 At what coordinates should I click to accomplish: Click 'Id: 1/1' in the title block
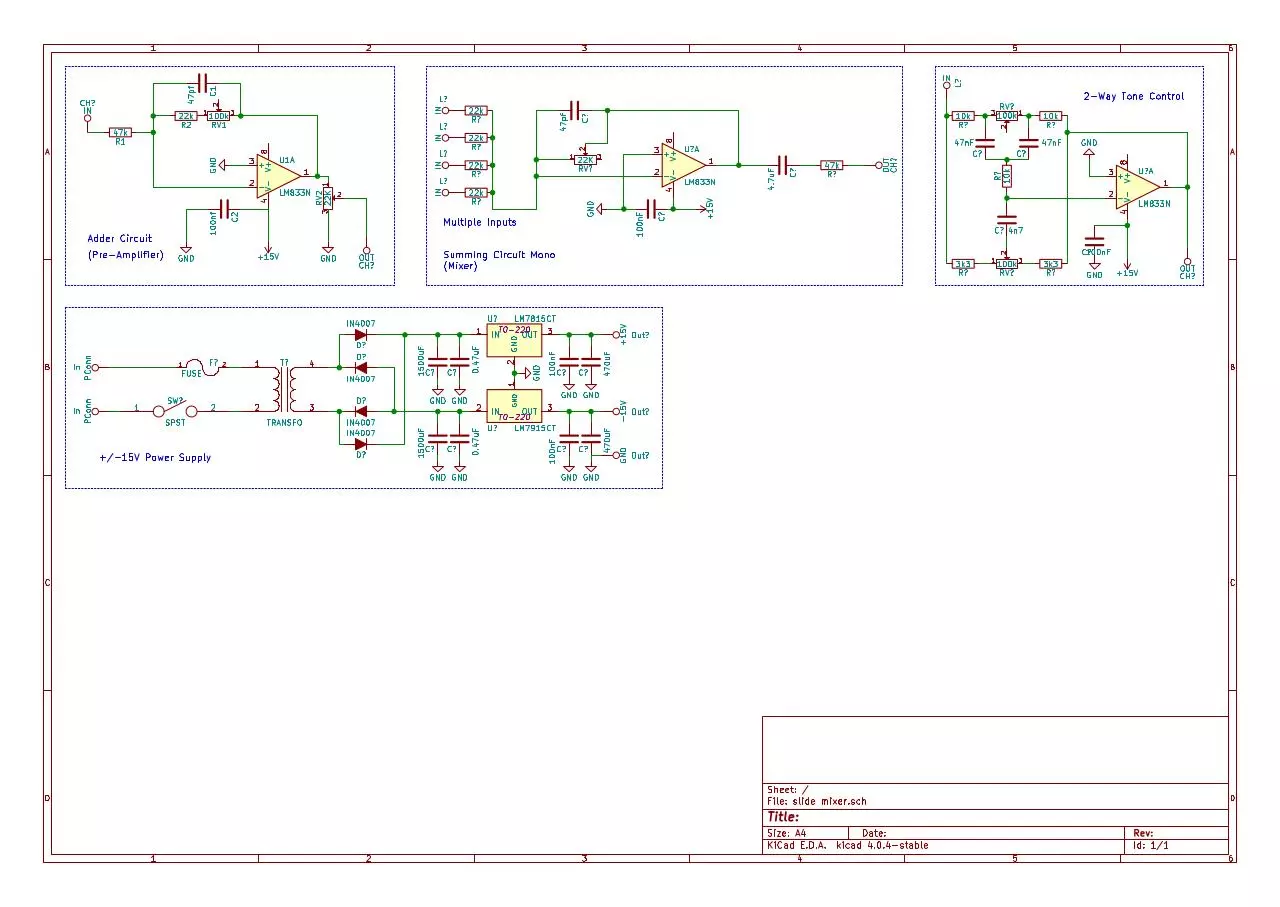(1151, 846)
